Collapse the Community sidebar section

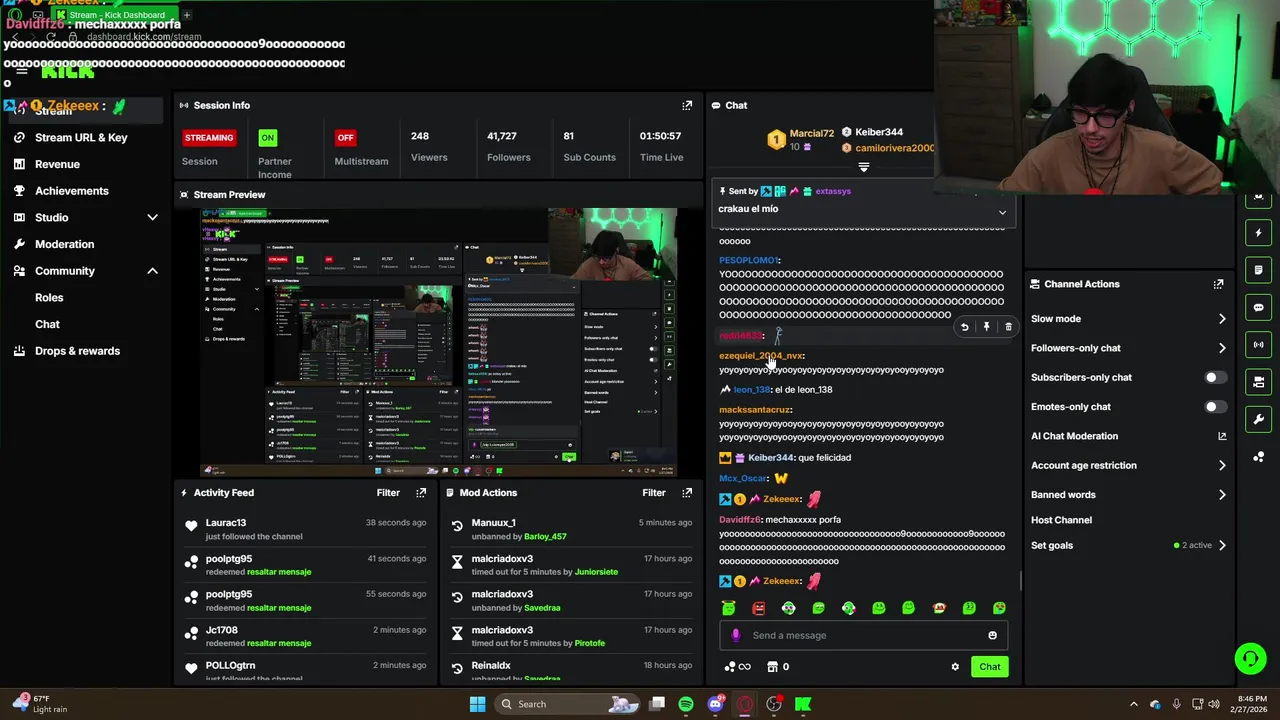pyautogui.click(x=152, y=271)
